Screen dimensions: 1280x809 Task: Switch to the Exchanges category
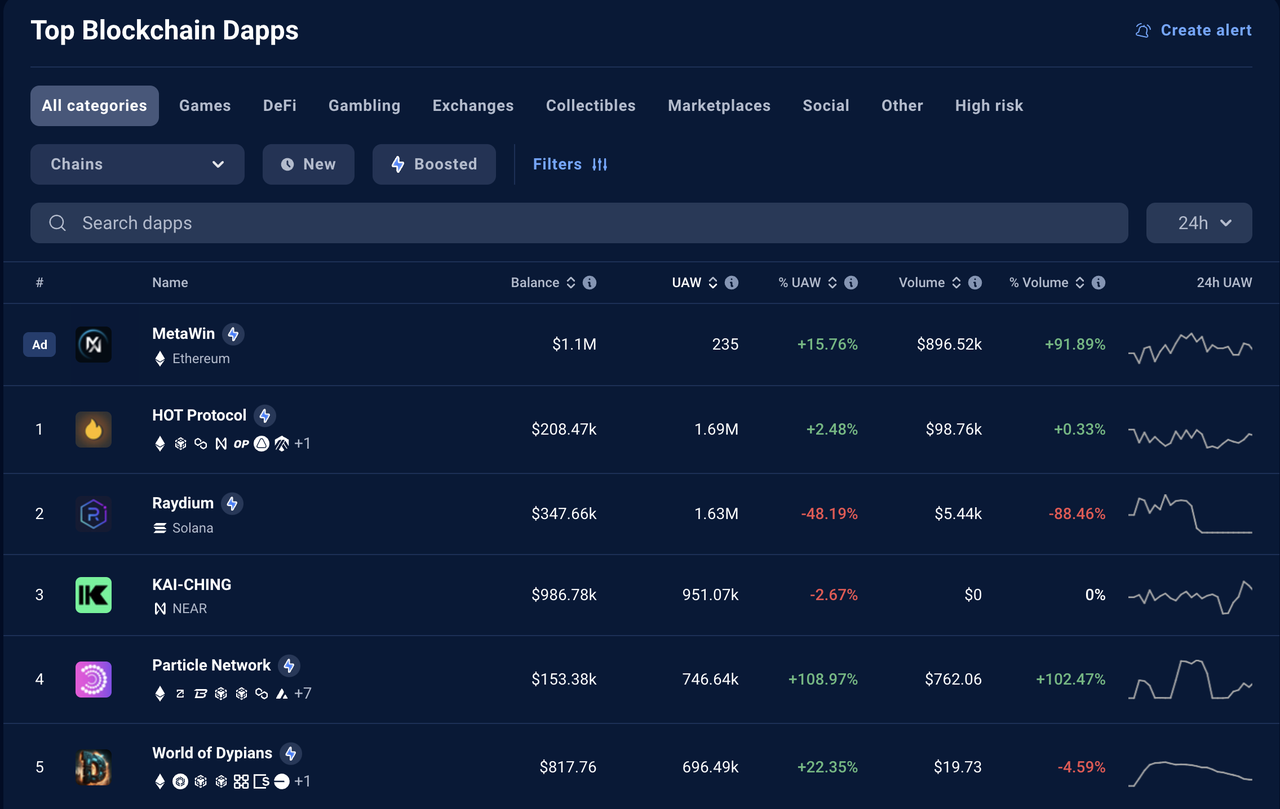coord(473,105)
